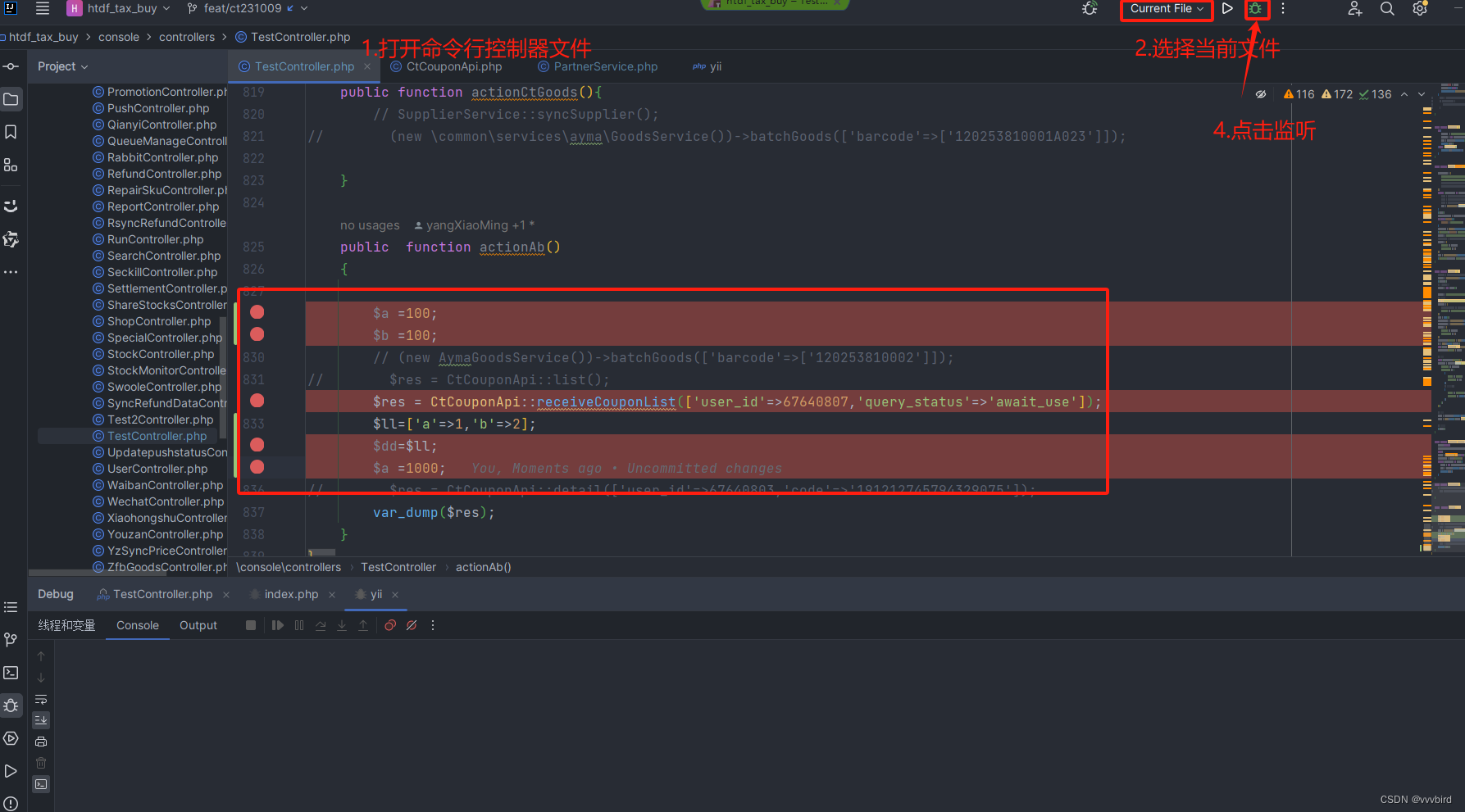
Task: Print console output
Action: tap(41, 742)
